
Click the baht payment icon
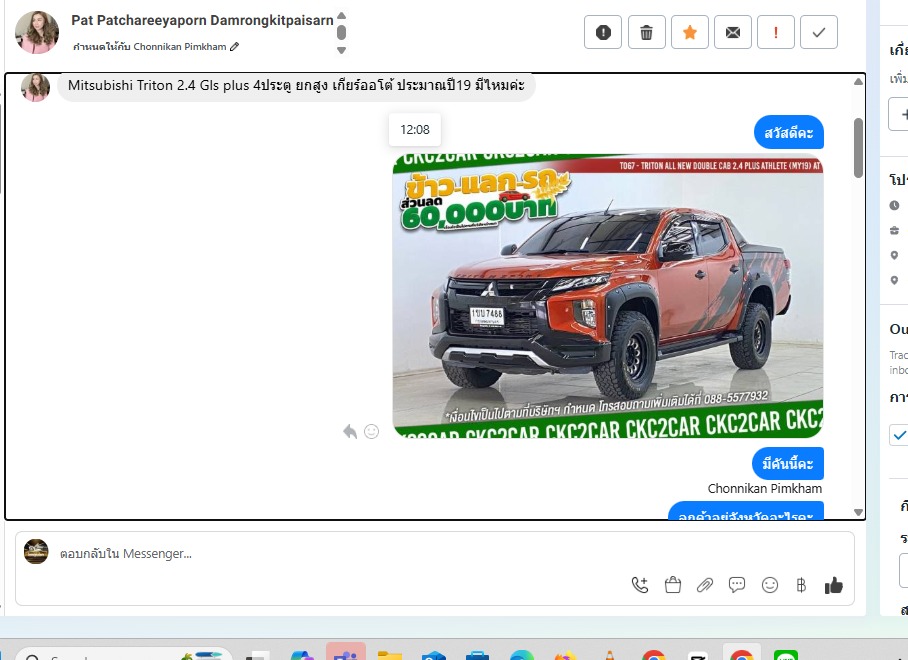point(801,585)
